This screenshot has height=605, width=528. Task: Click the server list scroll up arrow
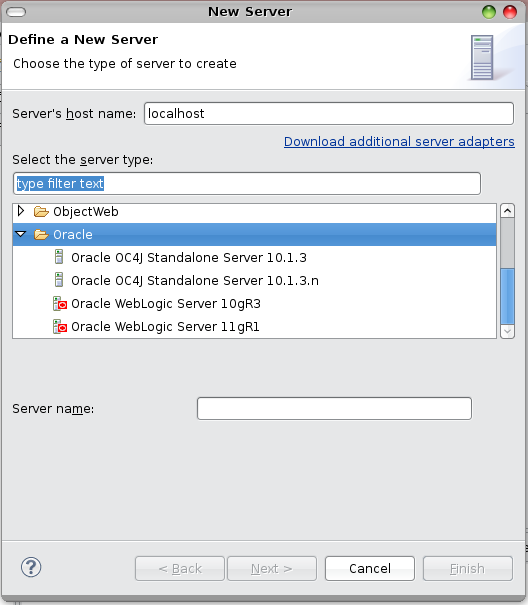tap(507, 211)
